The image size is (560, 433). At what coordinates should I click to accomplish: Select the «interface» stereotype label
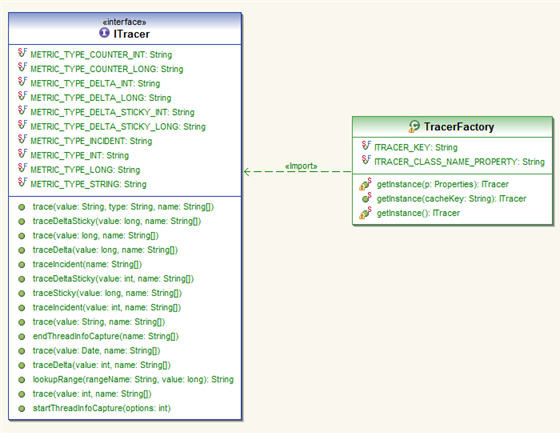tap(124, 22)
